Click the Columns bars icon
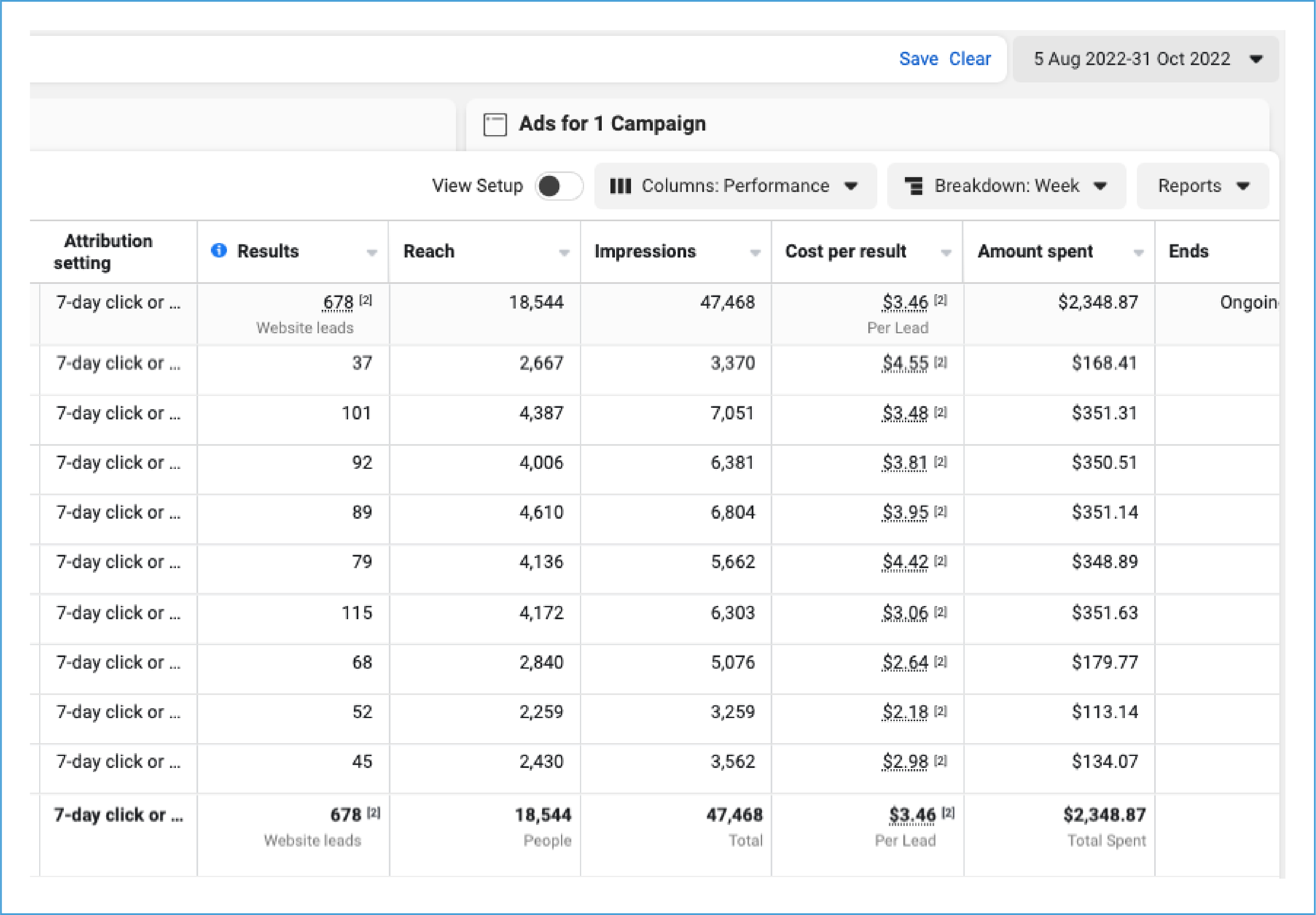This screenshot has width=1316, height=915. tap(620, 186)
